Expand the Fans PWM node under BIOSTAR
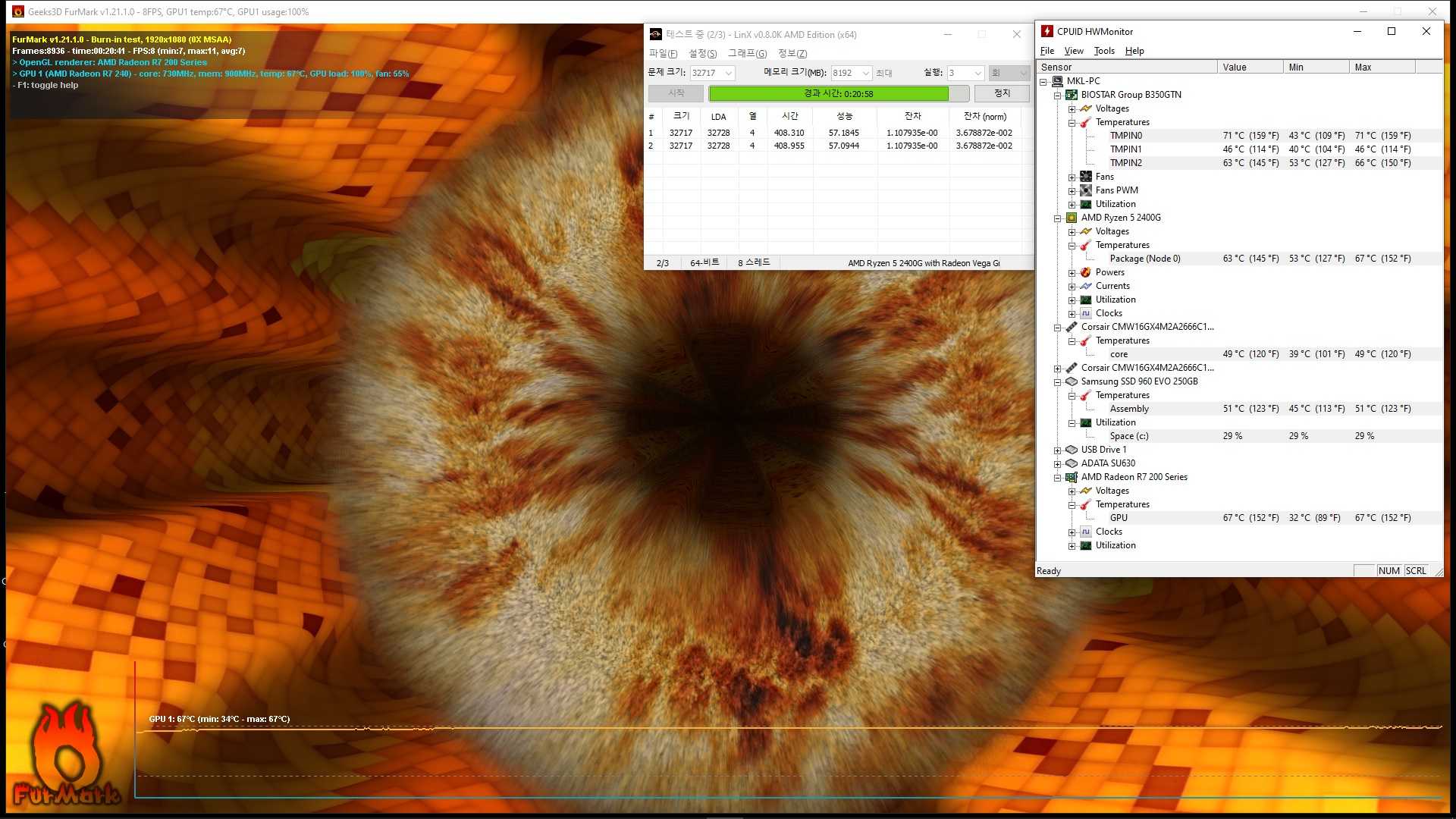 click(x=1072, y=191)
